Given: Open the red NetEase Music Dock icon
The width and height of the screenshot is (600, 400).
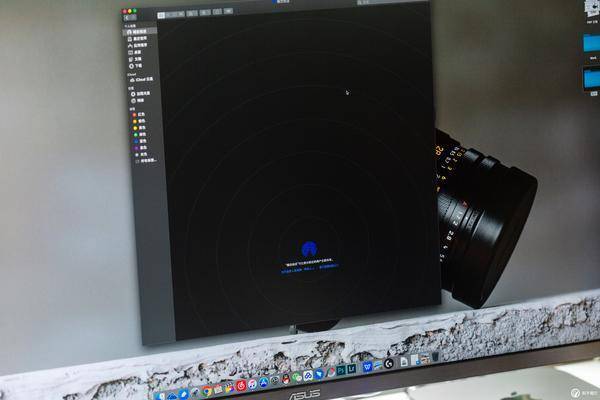Looking at the screenshot, I should (241, 385).
